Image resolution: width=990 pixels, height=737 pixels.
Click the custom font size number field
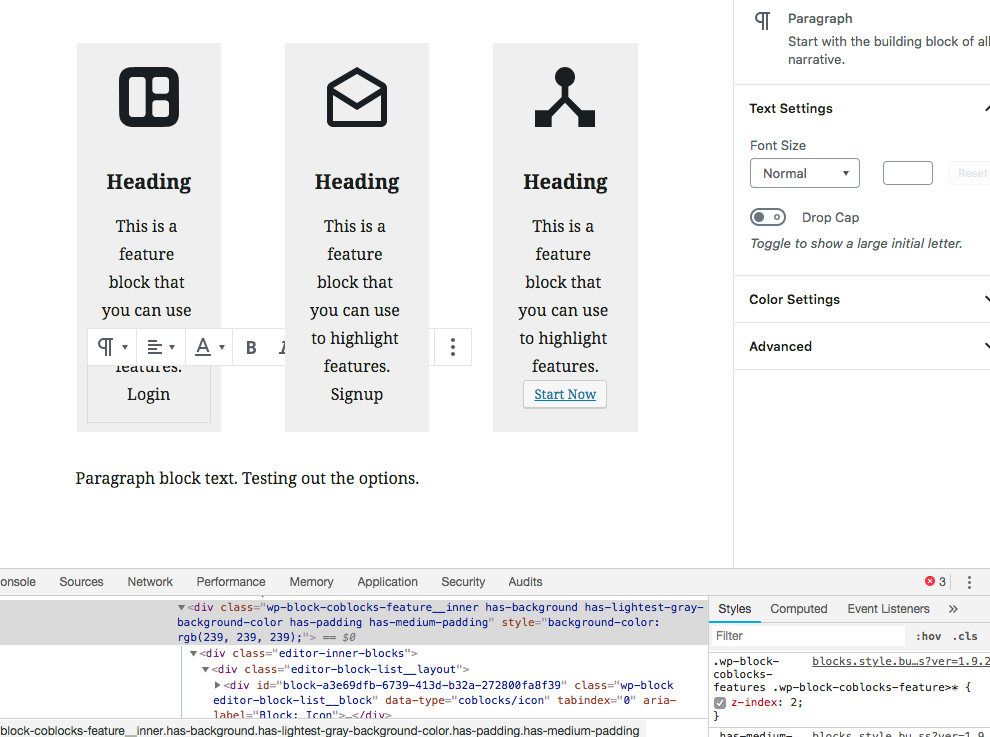(907, 173)
